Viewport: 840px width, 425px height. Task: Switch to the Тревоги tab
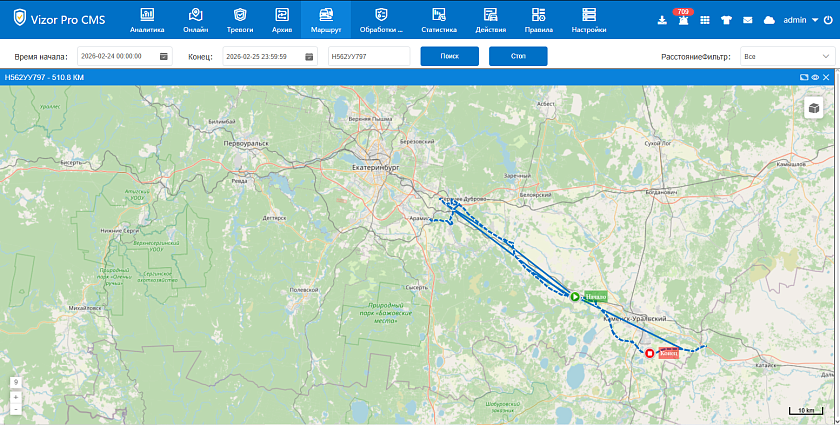point(240,19)
